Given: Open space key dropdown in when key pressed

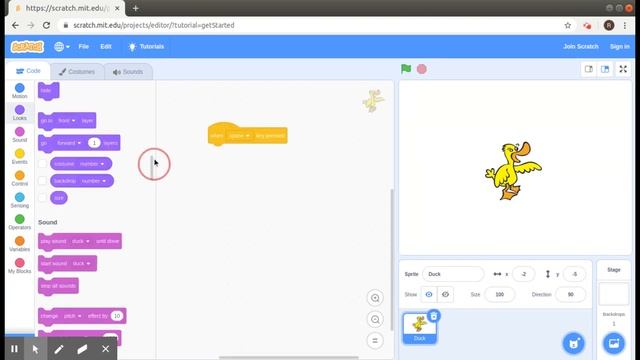Looking at the screenshot, I should coord(239,136).
